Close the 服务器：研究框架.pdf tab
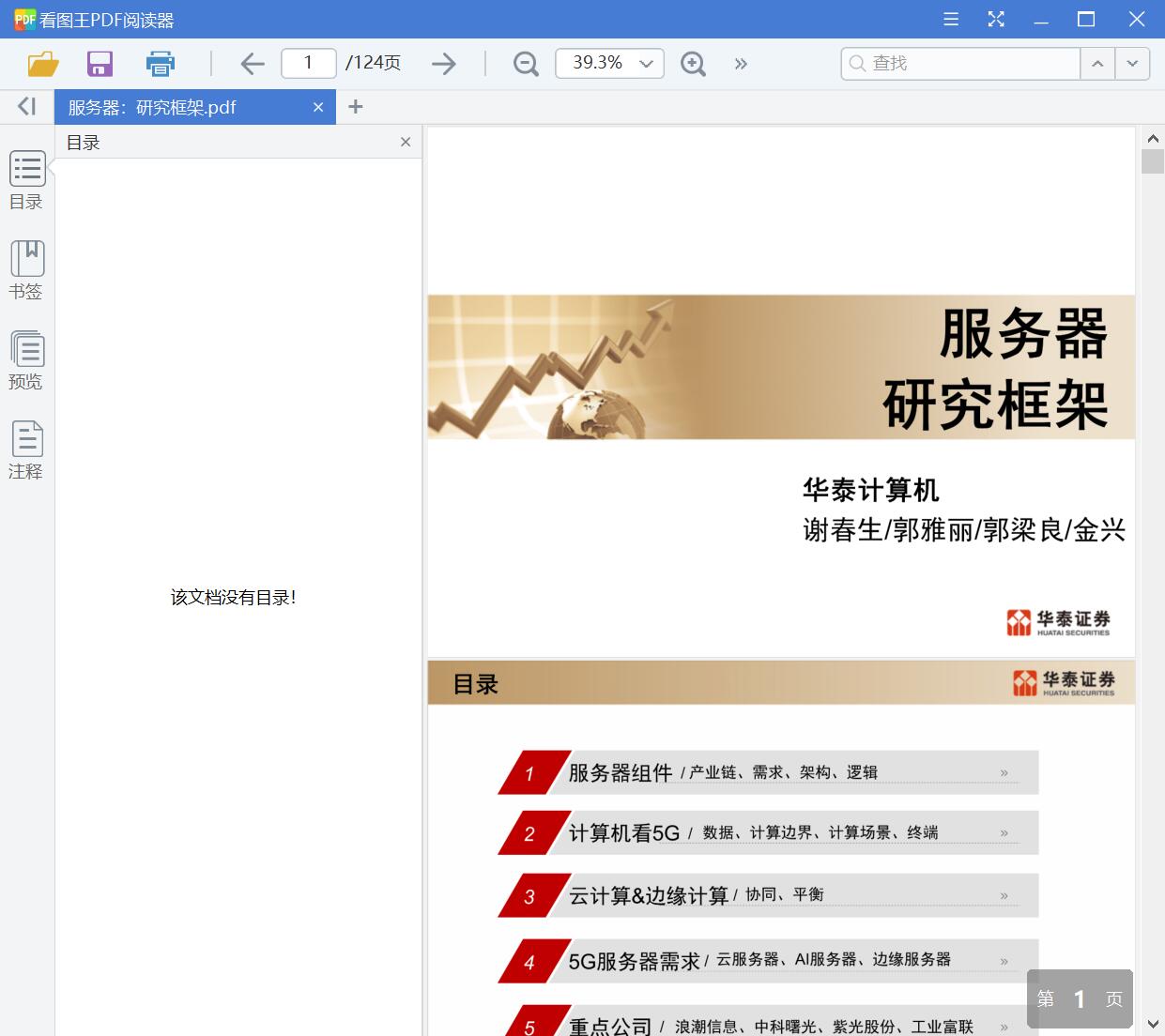 [x=318, y=107]
